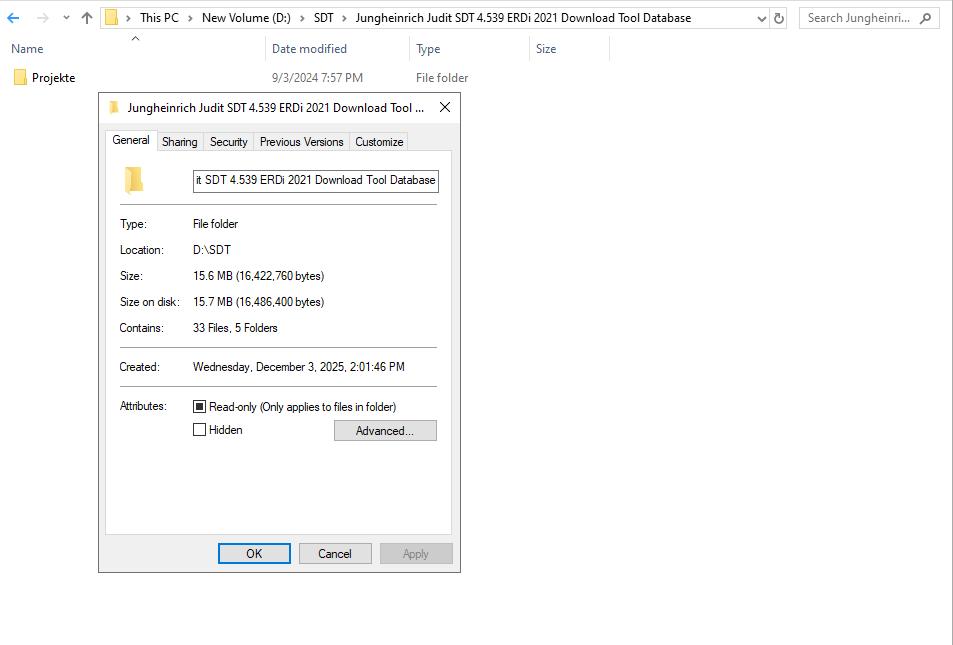This screenshot has height=645, width=953.
Task: Open the Previous Versions tab
Action: click(x=301, y=142)
